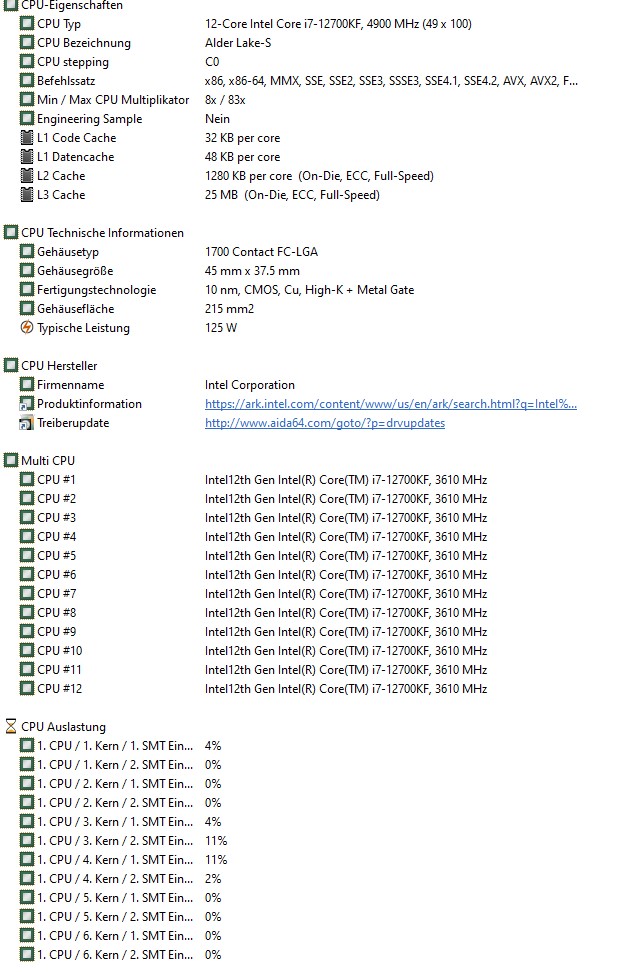Viewport: 637px width, 972px height.
Task: Select the Alder Lake-S value
Action: (238, 43)
